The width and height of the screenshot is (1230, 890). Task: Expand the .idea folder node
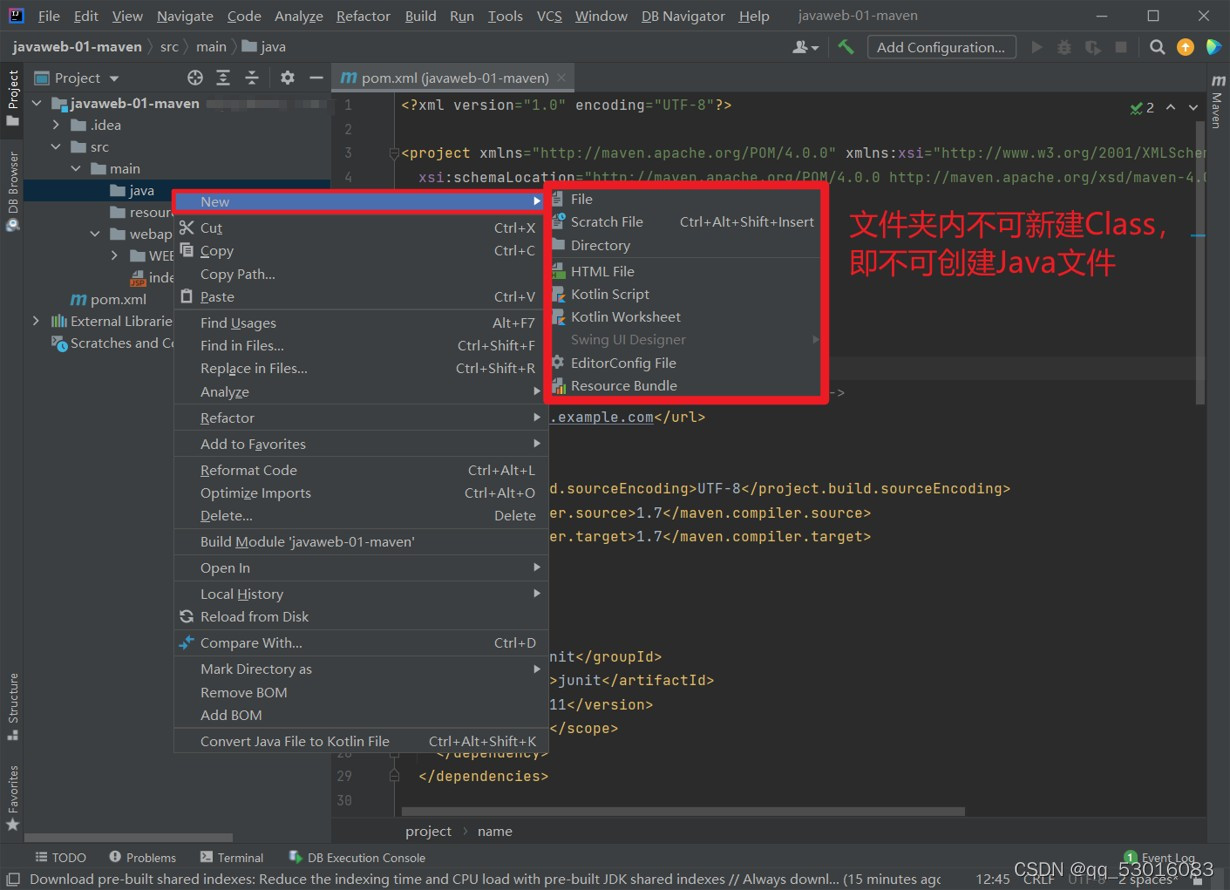point(56,125)
